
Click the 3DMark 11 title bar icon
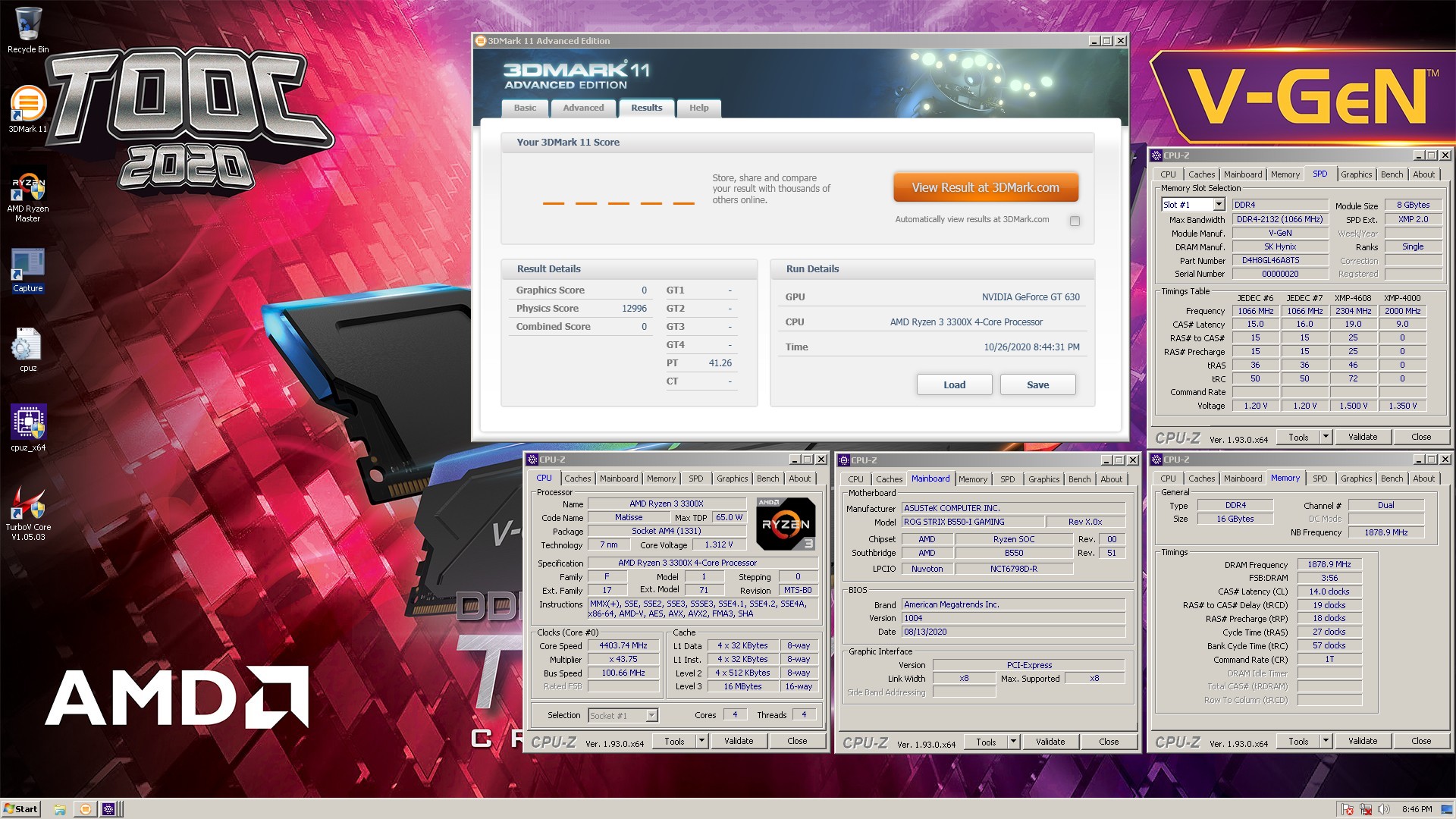tap(480, 41)
